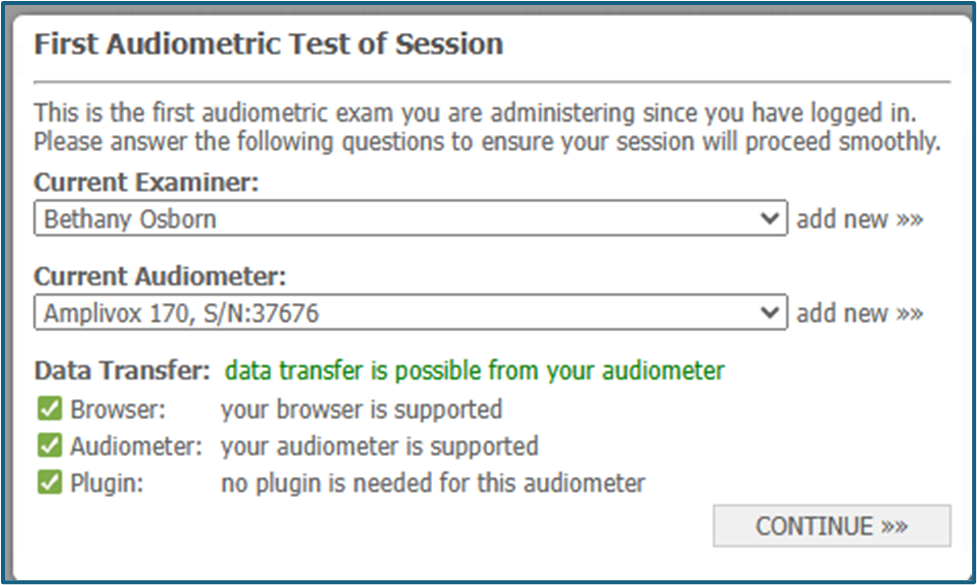Click the green Plugin checkmark icon
The width and height of the screenshot is (977, 585).
tap(49, 484)
